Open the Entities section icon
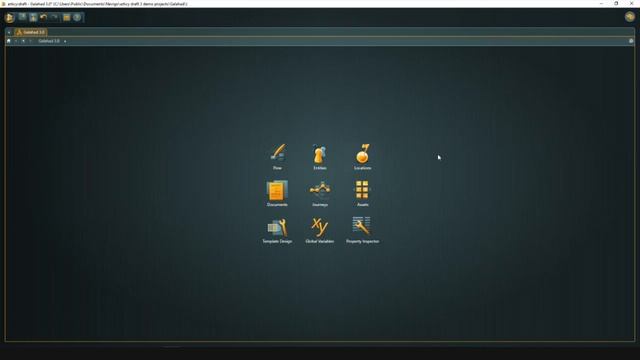Viewport: 640px width, 360px height. pyautogui.click(x=320, y=154)
